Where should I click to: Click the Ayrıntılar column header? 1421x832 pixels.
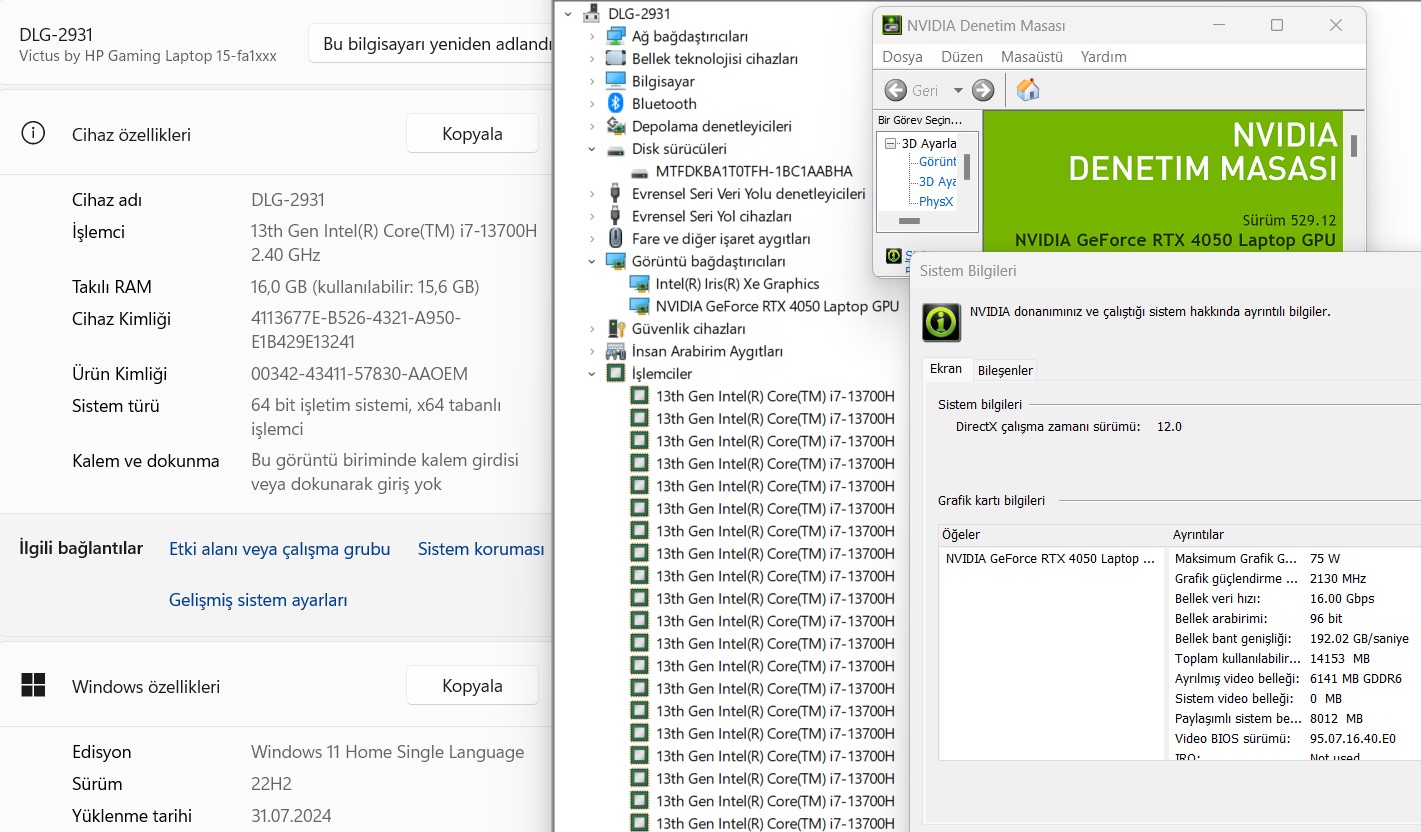click(x=1295, y=535)
